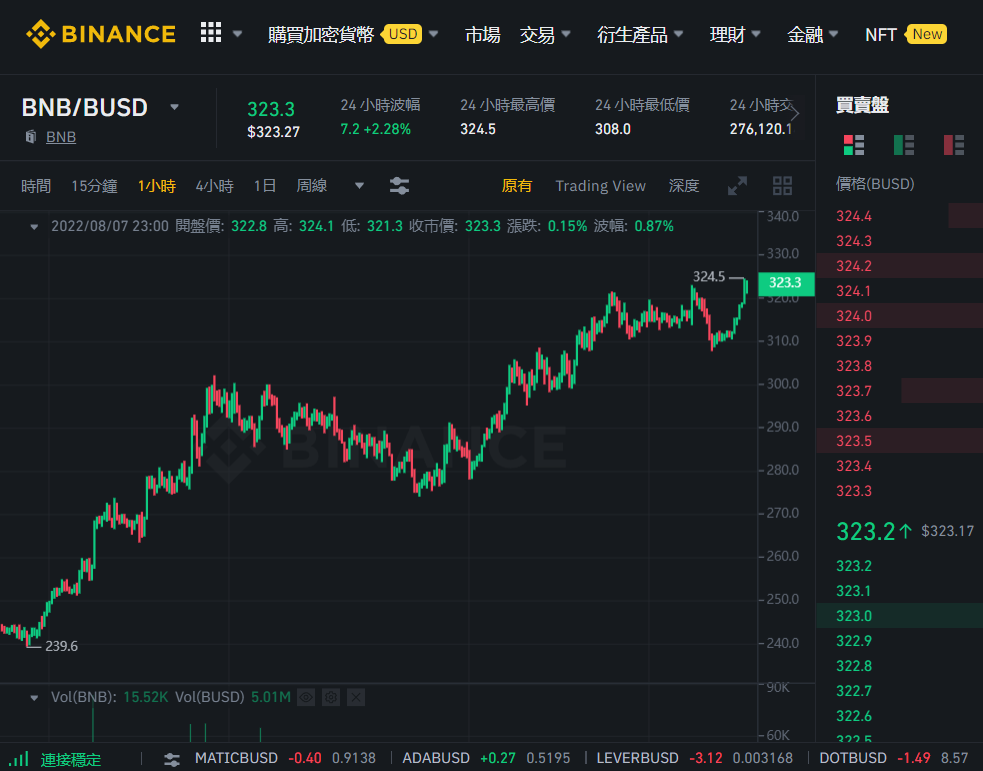Click the book icon beside BNB link

pyautogui.click(x=31, y=137)
